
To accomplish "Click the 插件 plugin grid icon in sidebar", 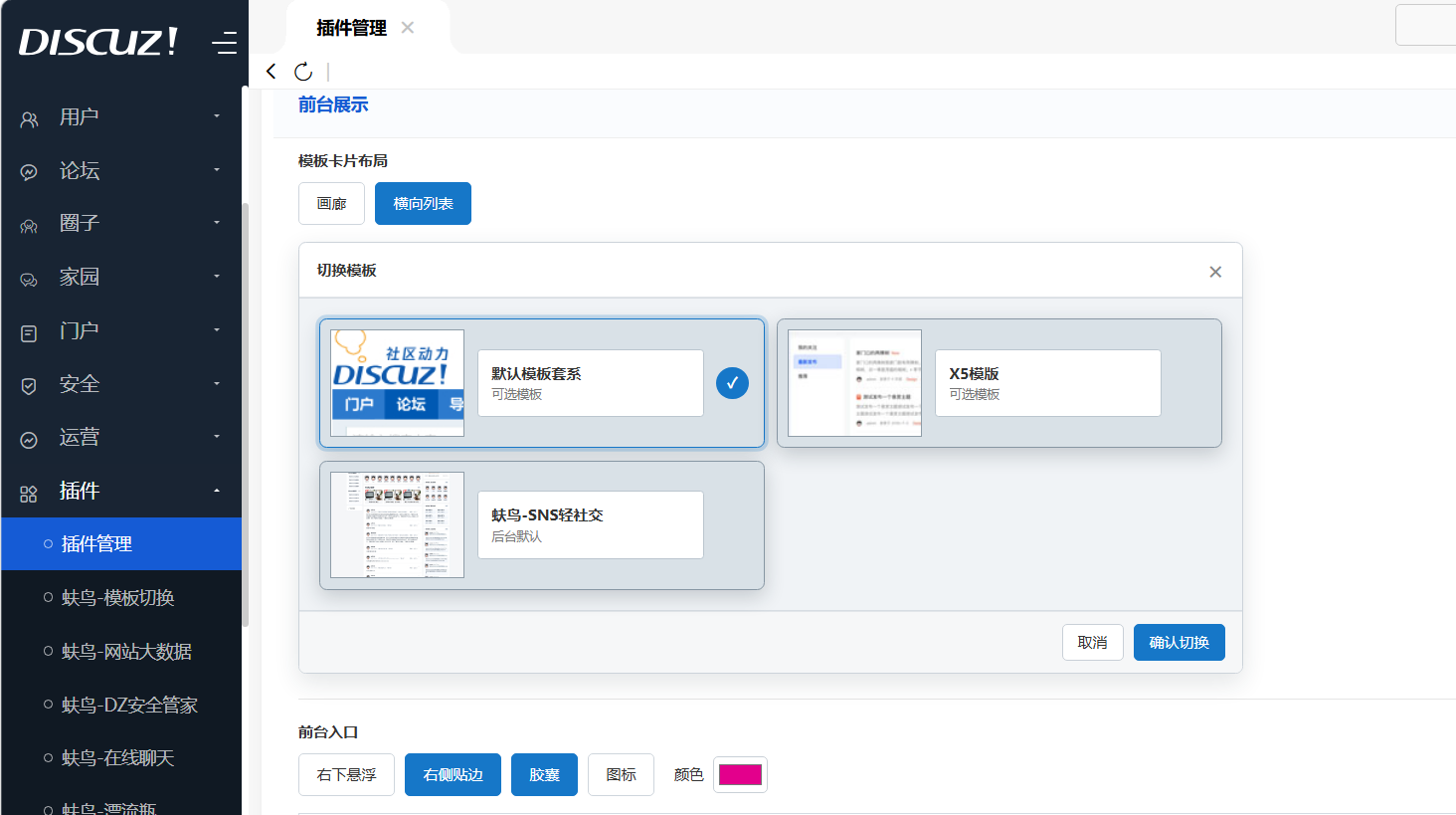I will pyautogui.click(x=29, y=494).
